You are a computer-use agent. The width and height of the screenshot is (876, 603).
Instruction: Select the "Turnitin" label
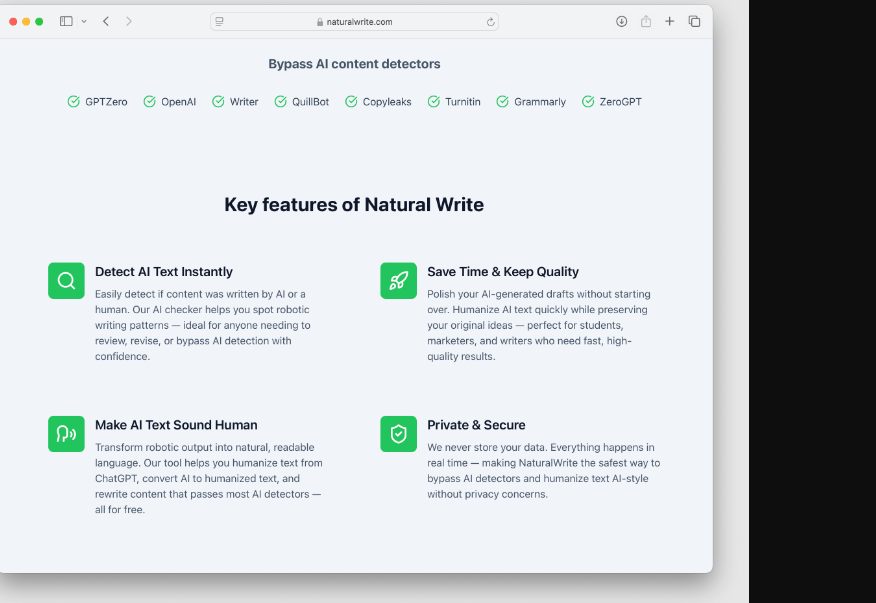(463, 102)
